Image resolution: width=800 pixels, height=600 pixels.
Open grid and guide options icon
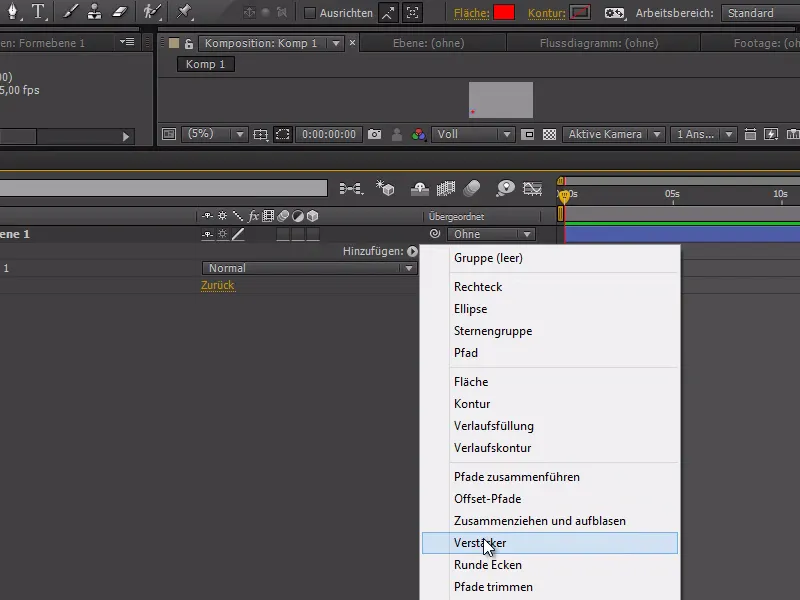(x=260, y=134)
